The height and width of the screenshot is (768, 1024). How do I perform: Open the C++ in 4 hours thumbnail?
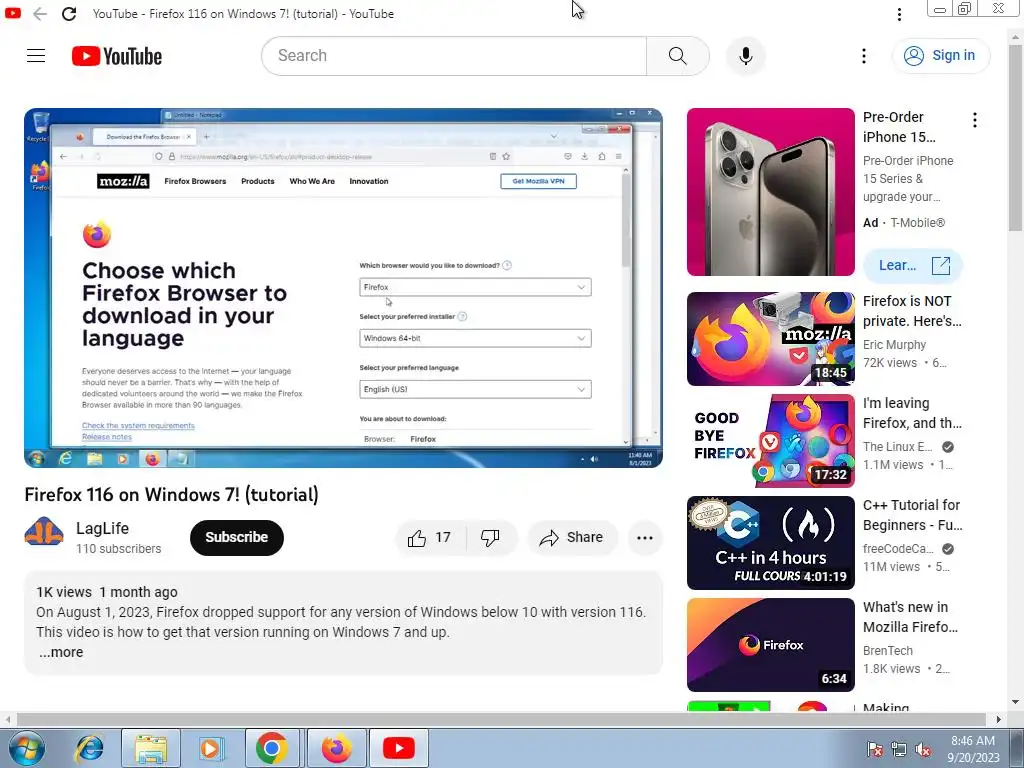pyautogui.click(x=771, y=543)
